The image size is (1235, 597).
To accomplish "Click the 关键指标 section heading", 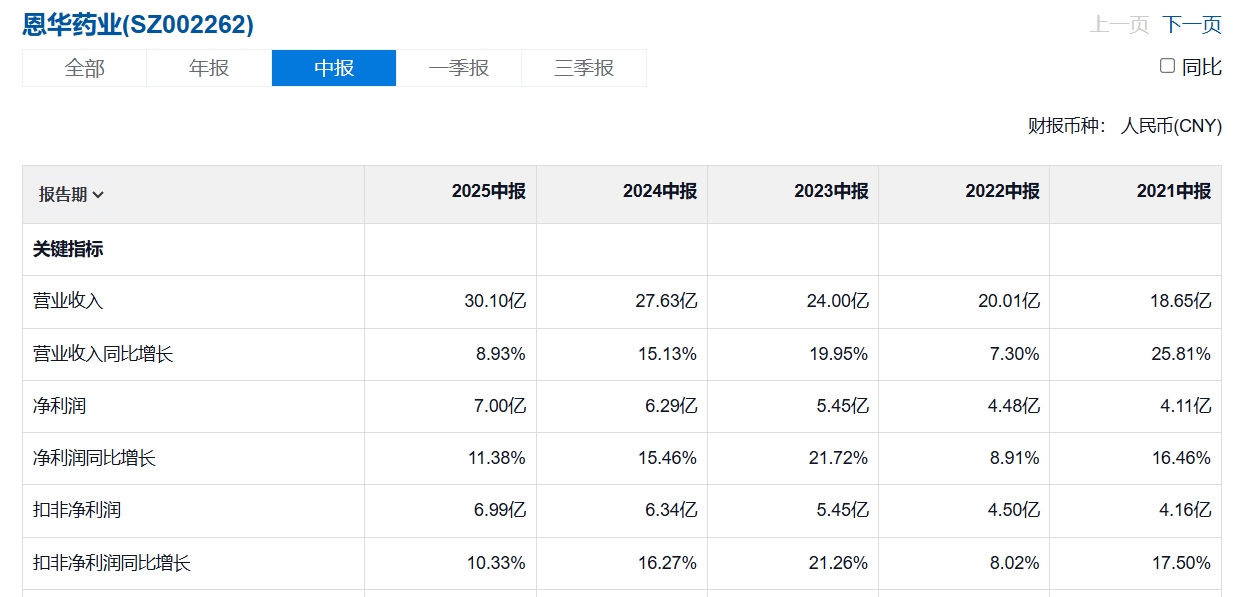I will coord(68,249).
